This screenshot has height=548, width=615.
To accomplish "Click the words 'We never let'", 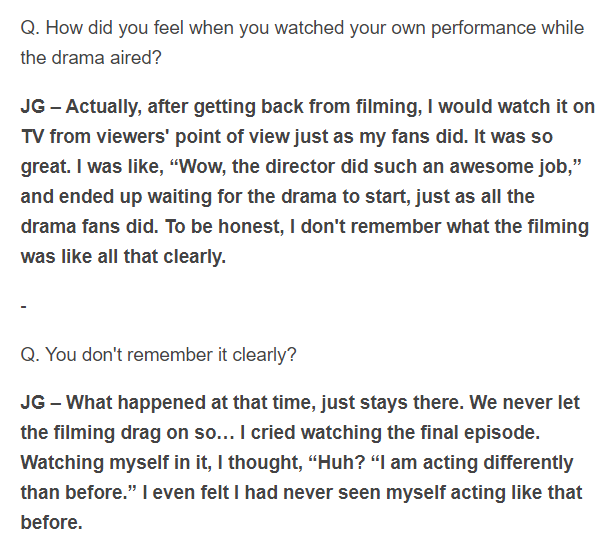I will (x=524, y=403).
